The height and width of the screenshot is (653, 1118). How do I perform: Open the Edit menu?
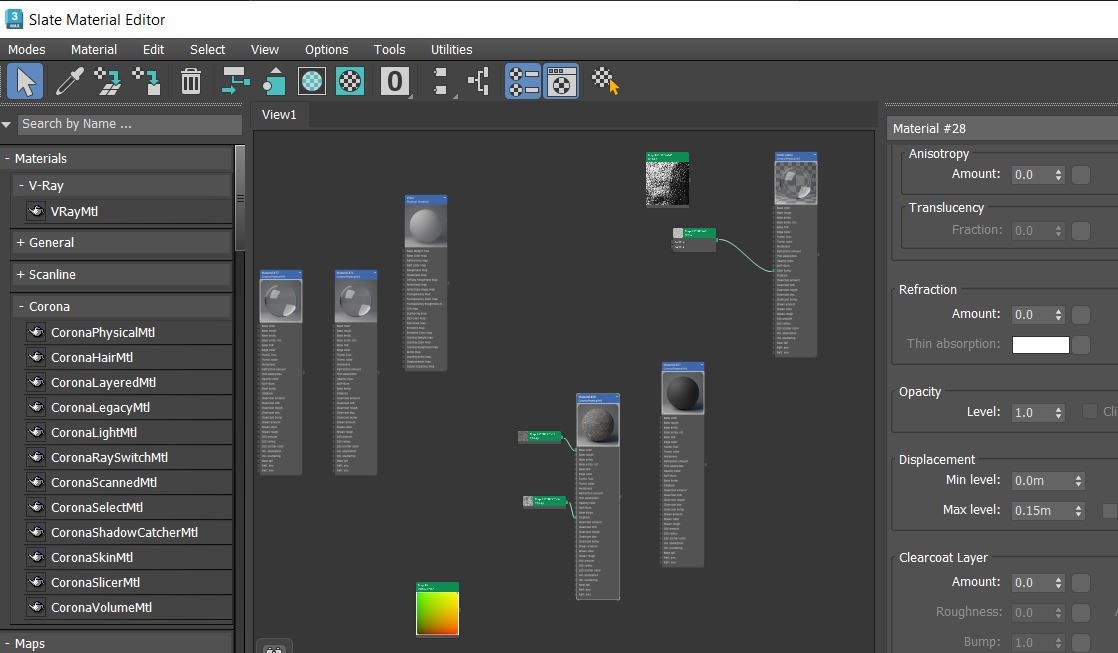click(153, 49)
